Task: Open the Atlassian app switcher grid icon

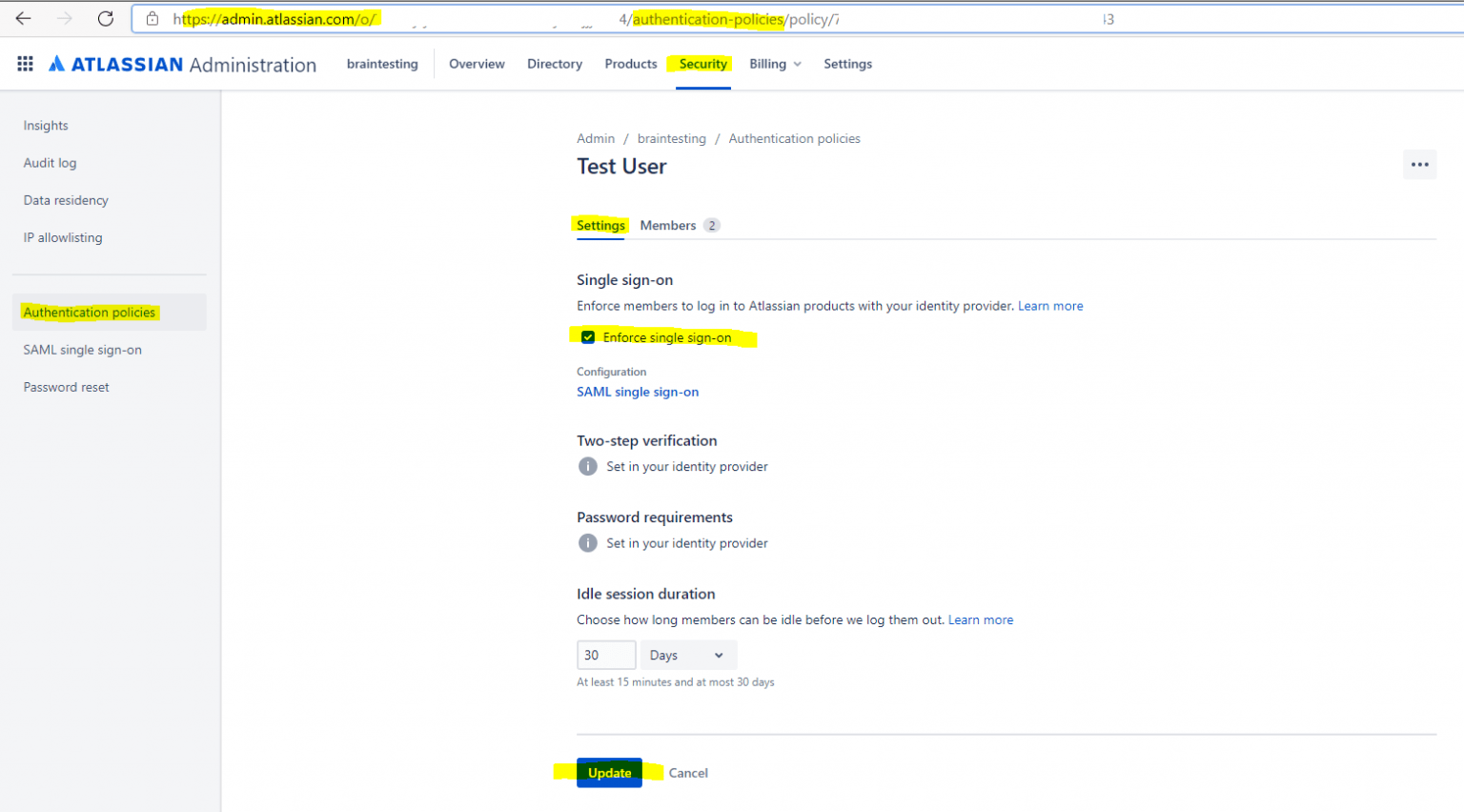Action: (x=25, y=63)
